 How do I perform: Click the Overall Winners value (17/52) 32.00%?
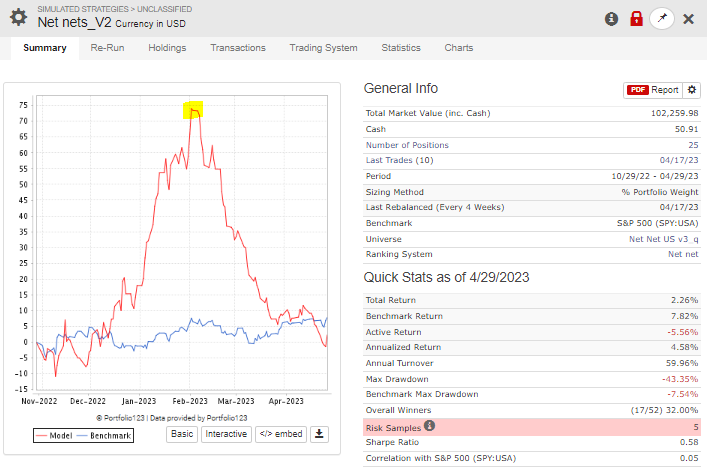pyautogui.click(x=664, y=410)
